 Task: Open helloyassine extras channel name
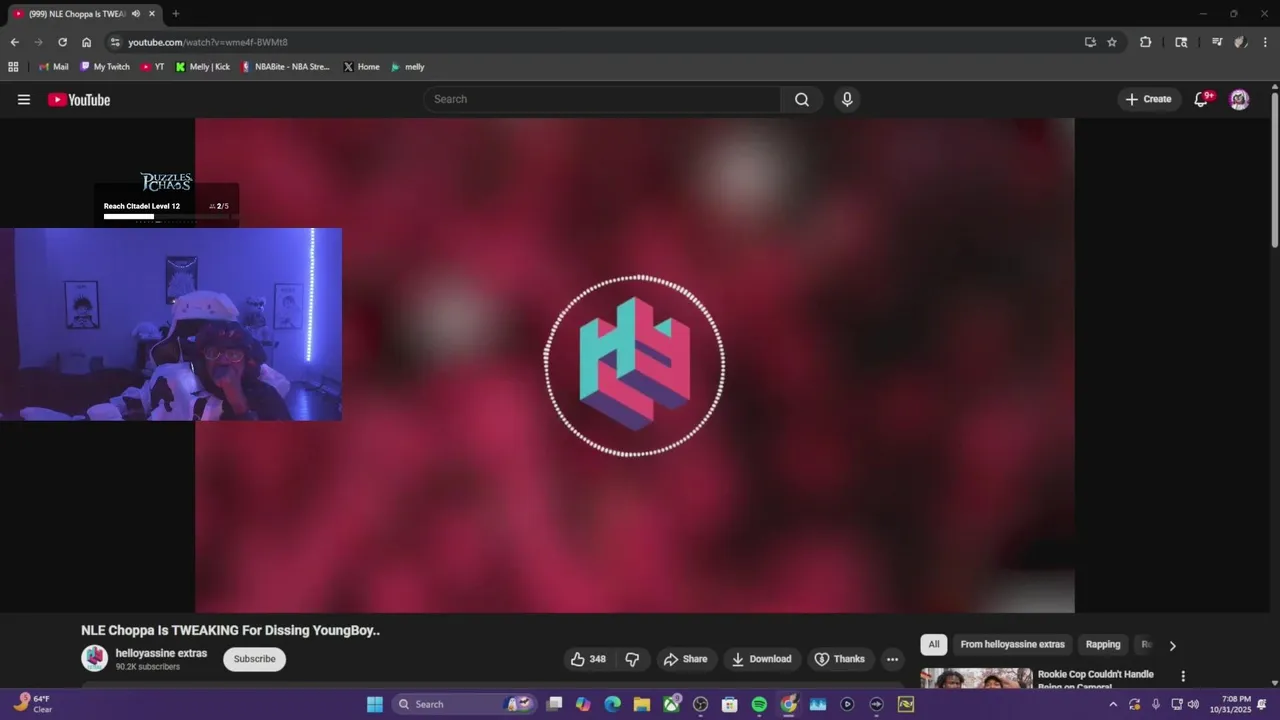click(161, 653)
